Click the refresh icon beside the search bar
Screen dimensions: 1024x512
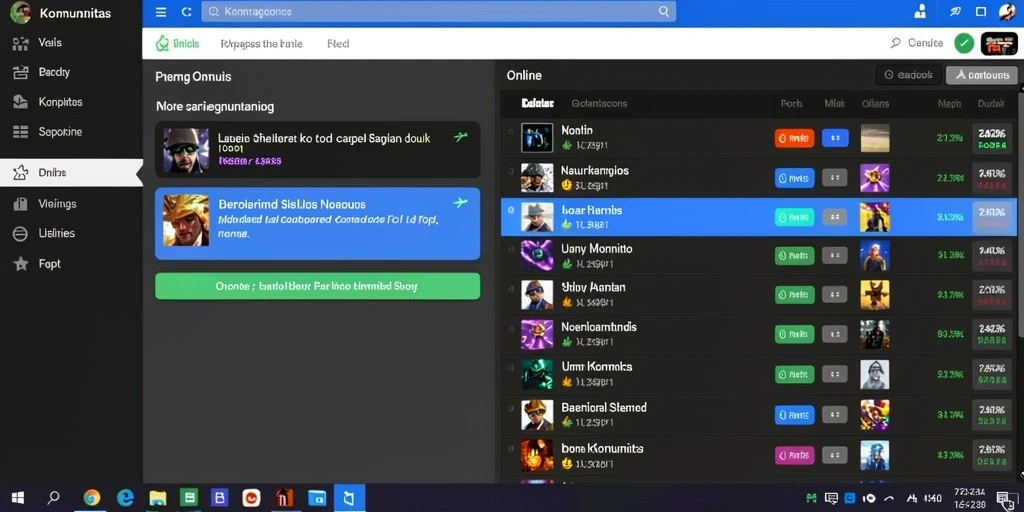pyautogui.click(x=186, y=12)
